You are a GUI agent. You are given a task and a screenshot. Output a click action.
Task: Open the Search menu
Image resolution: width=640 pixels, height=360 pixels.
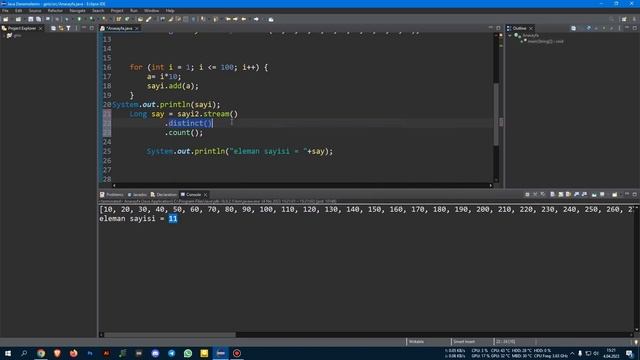point(98,11)
